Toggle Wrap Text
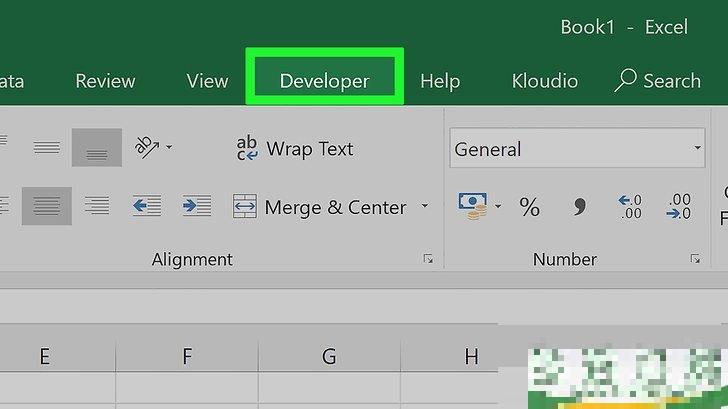The width and height of the screenshot is (728, 409). pyautogui.click(x=294, y=148)
